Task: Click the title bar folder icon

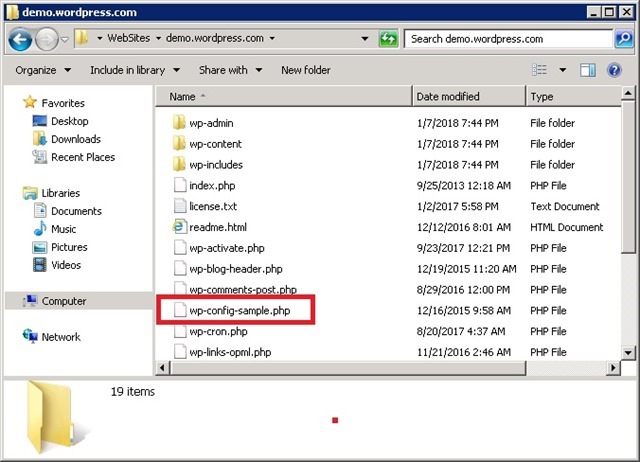Action: click(x=12, y=12)
